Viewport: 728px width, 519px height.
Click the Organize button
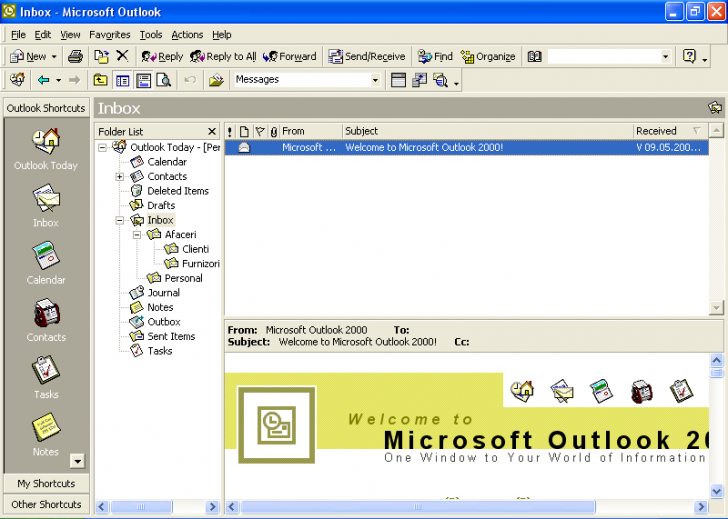488,57
